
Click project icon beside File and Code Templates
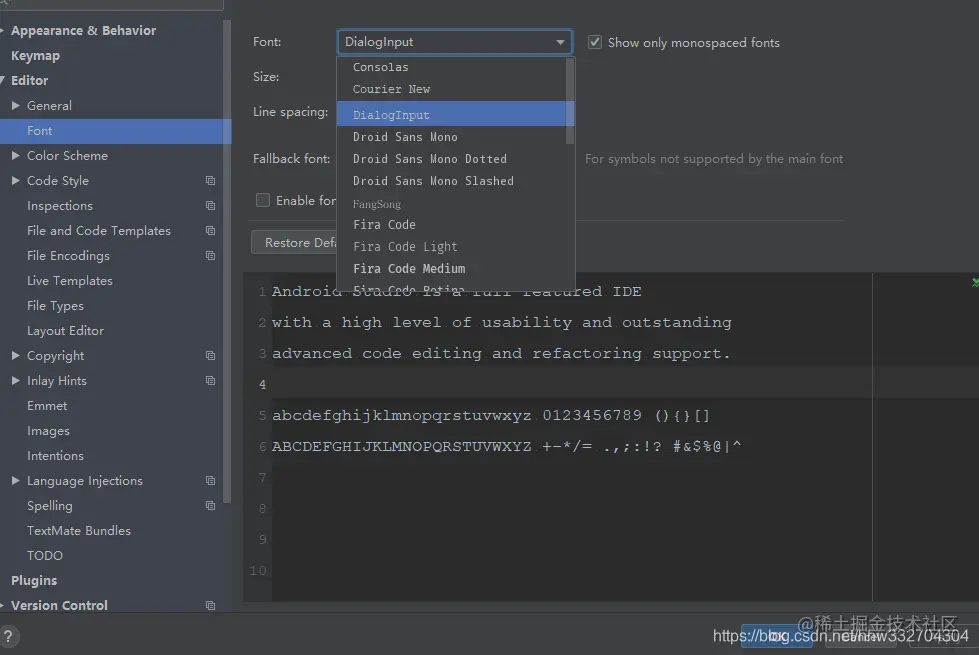(210, 230)
